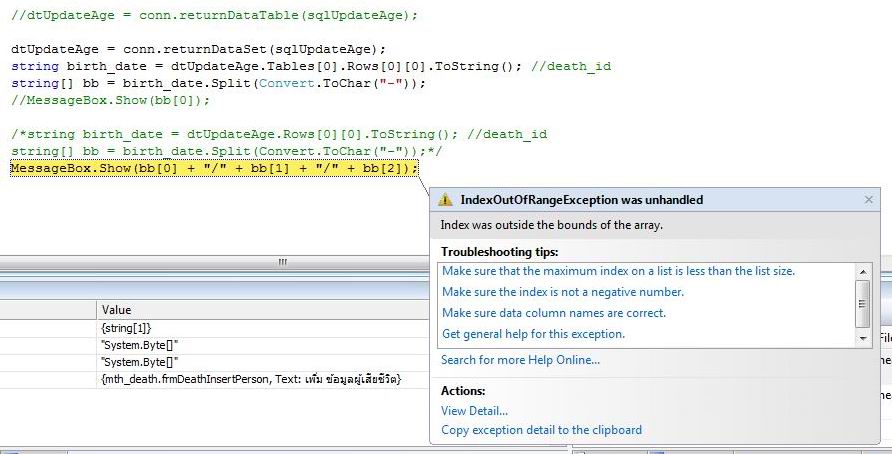The image size is (892, 454).
Task: Click the troubleshooting tips scrollbar thumb
Action: 862,304
